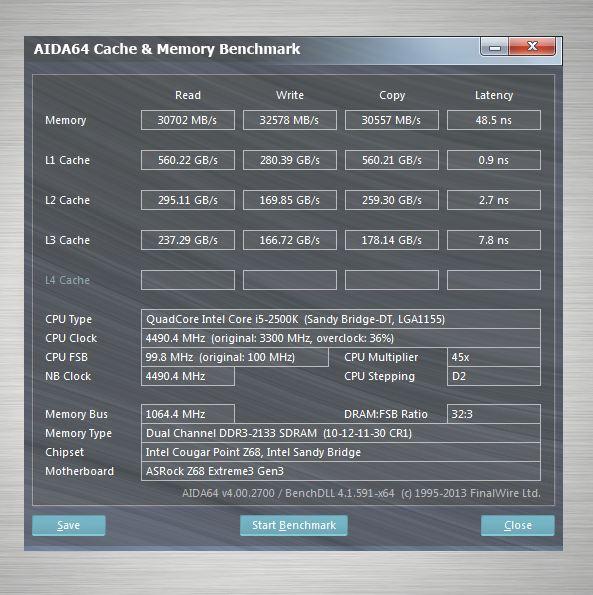Click Start Benchmark button
The height and width of the screenshot is (595, 593).
294,525
